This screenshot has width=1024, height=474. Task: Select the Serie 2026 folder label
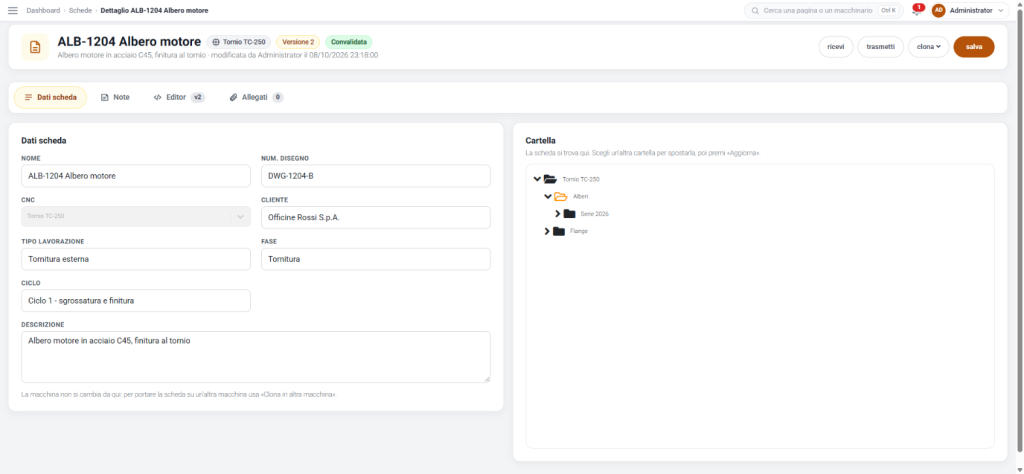click(x=594, y=213)
